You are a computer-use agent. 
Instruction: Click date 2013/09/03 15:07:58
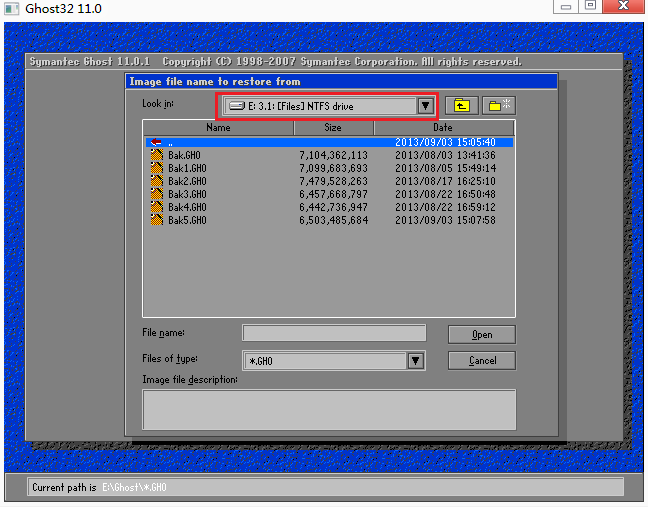[446, 220]
